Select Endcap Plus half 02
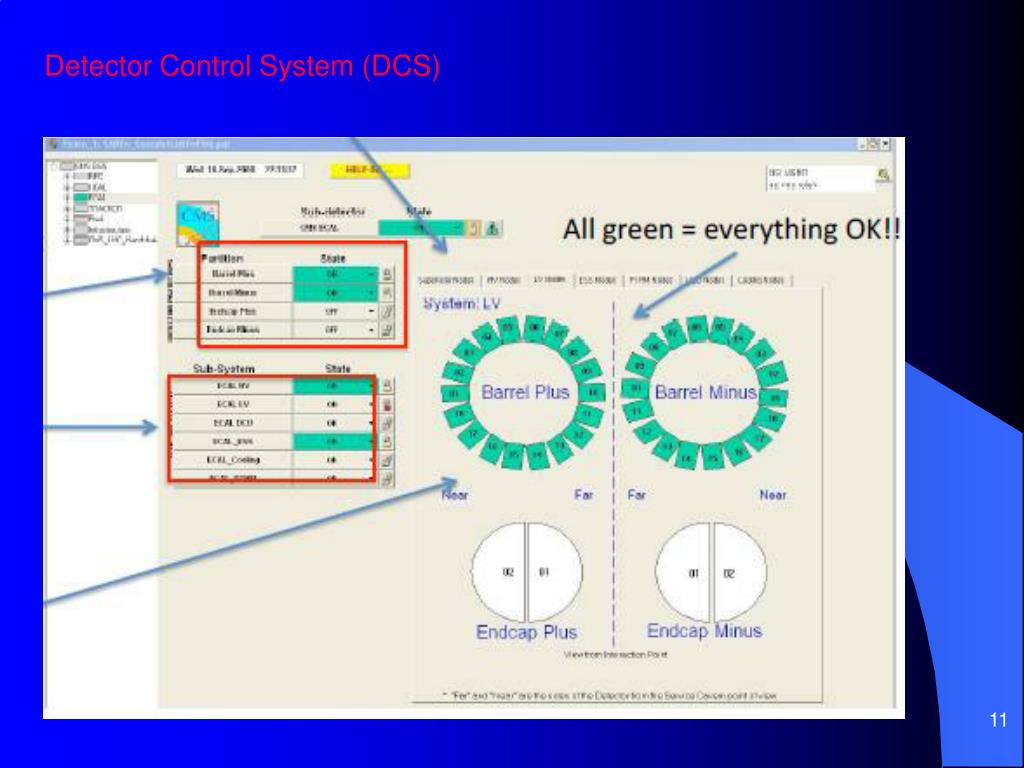The height and width of the screenshot is (768, 1024). (x=500, y=572)
